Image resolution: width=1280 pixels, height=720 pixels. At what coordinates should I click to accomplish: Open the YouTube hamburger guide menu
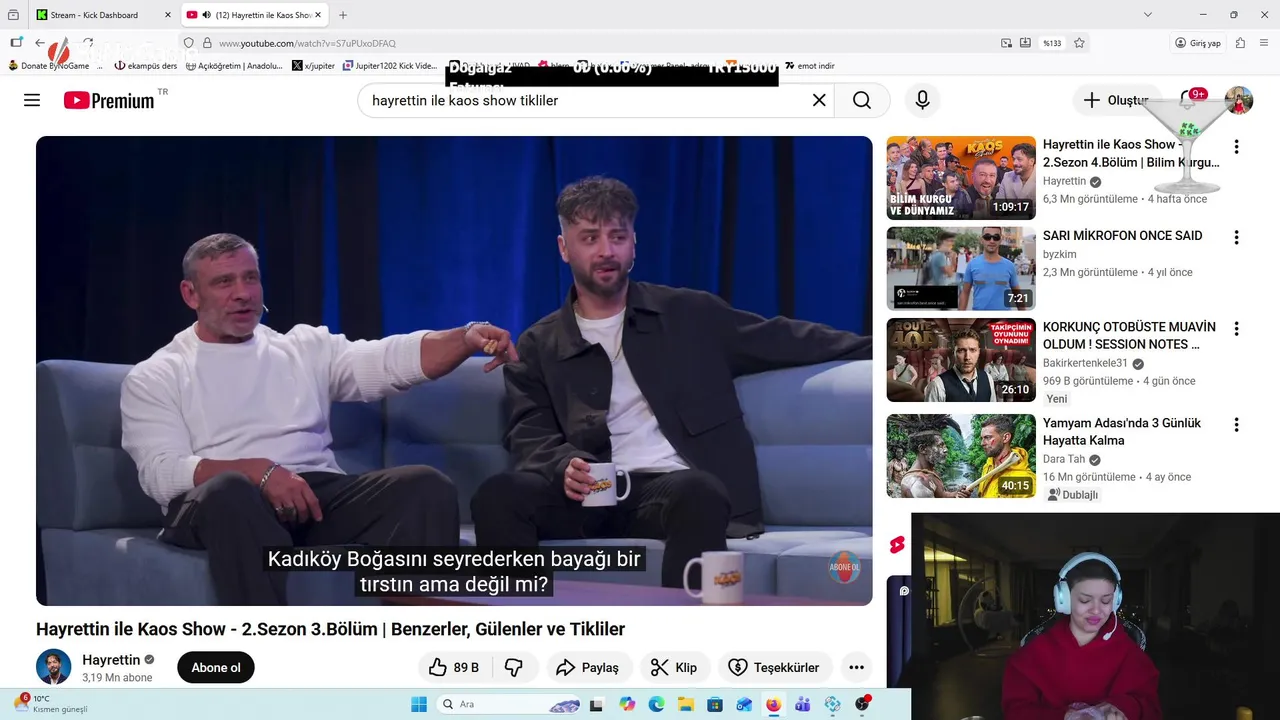(32, 100)
